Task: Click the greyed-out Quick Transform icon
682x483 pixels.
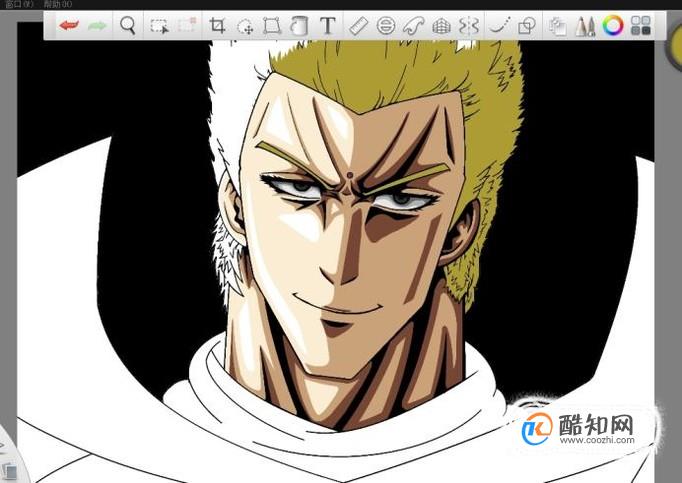Action: [187, 25]
